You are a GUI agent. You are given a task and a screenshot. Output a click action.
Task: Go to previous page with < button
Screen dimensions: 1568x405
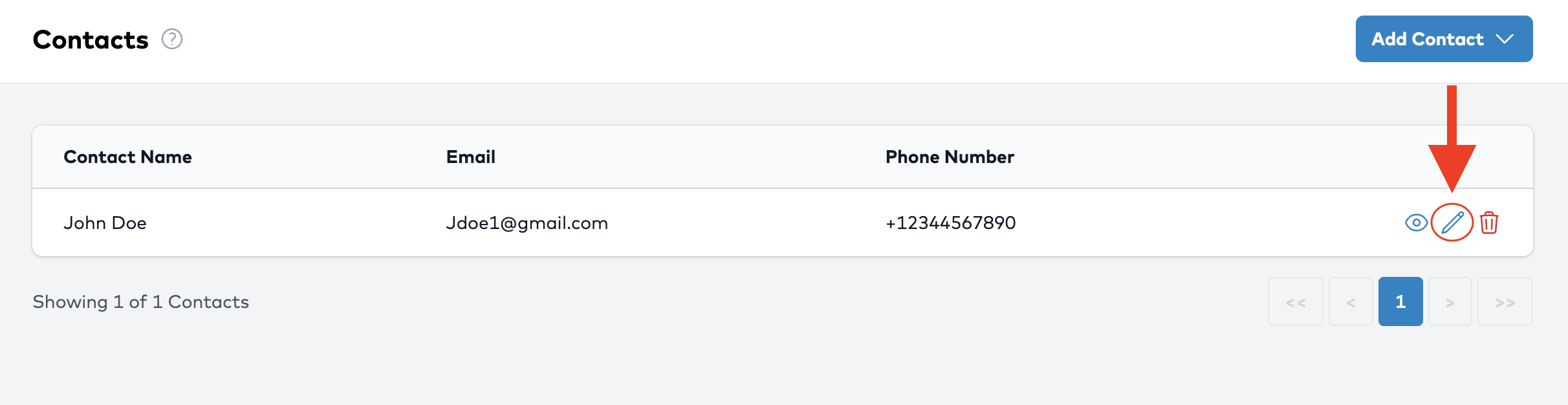(1351, 302)
